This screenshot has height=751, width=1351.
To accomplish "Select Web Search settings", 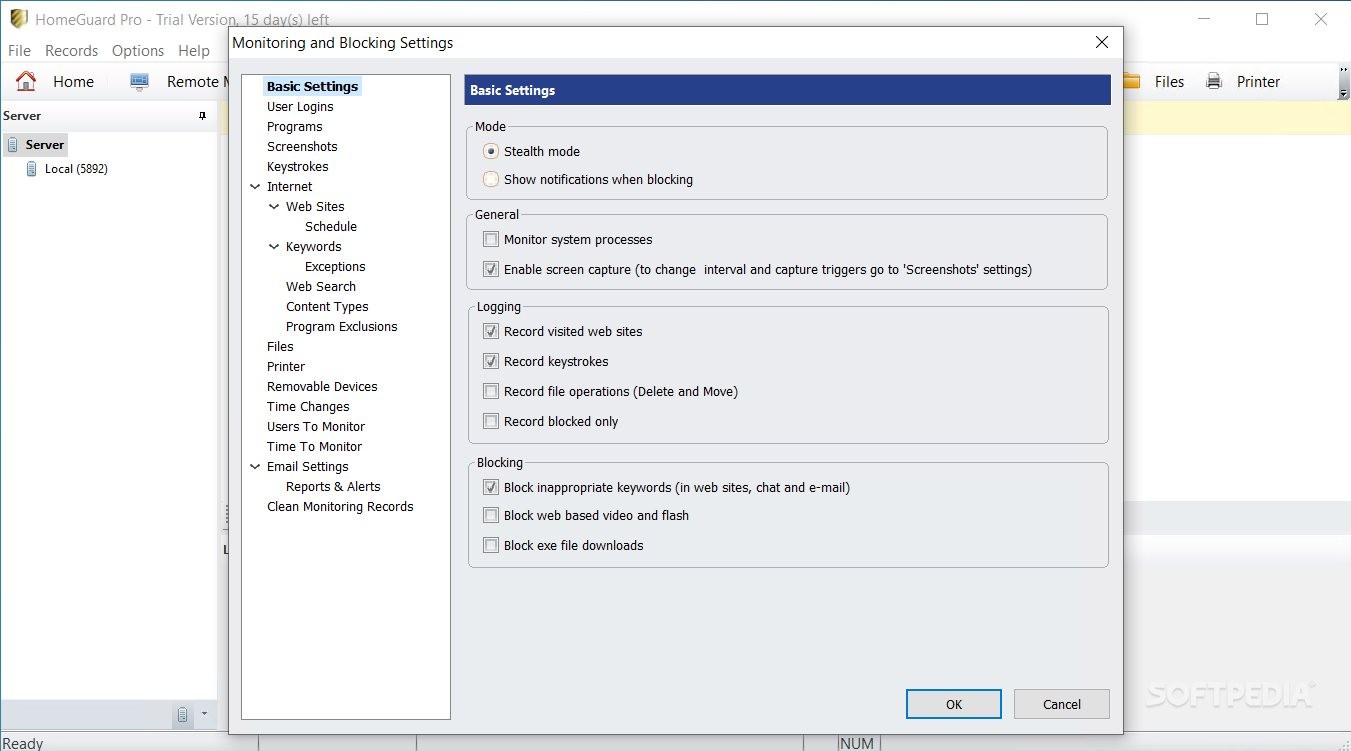I will [321, 287].
